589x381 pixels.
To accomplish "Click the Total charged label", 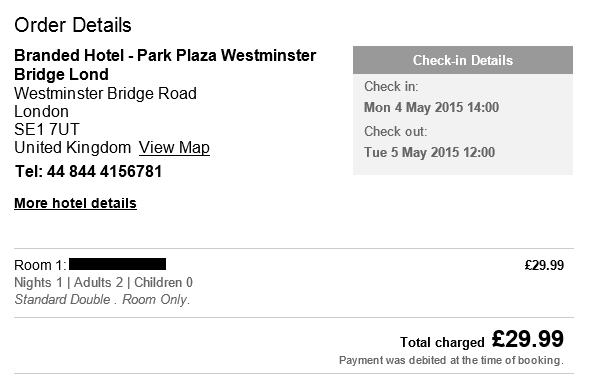I will tap(442, 342).
